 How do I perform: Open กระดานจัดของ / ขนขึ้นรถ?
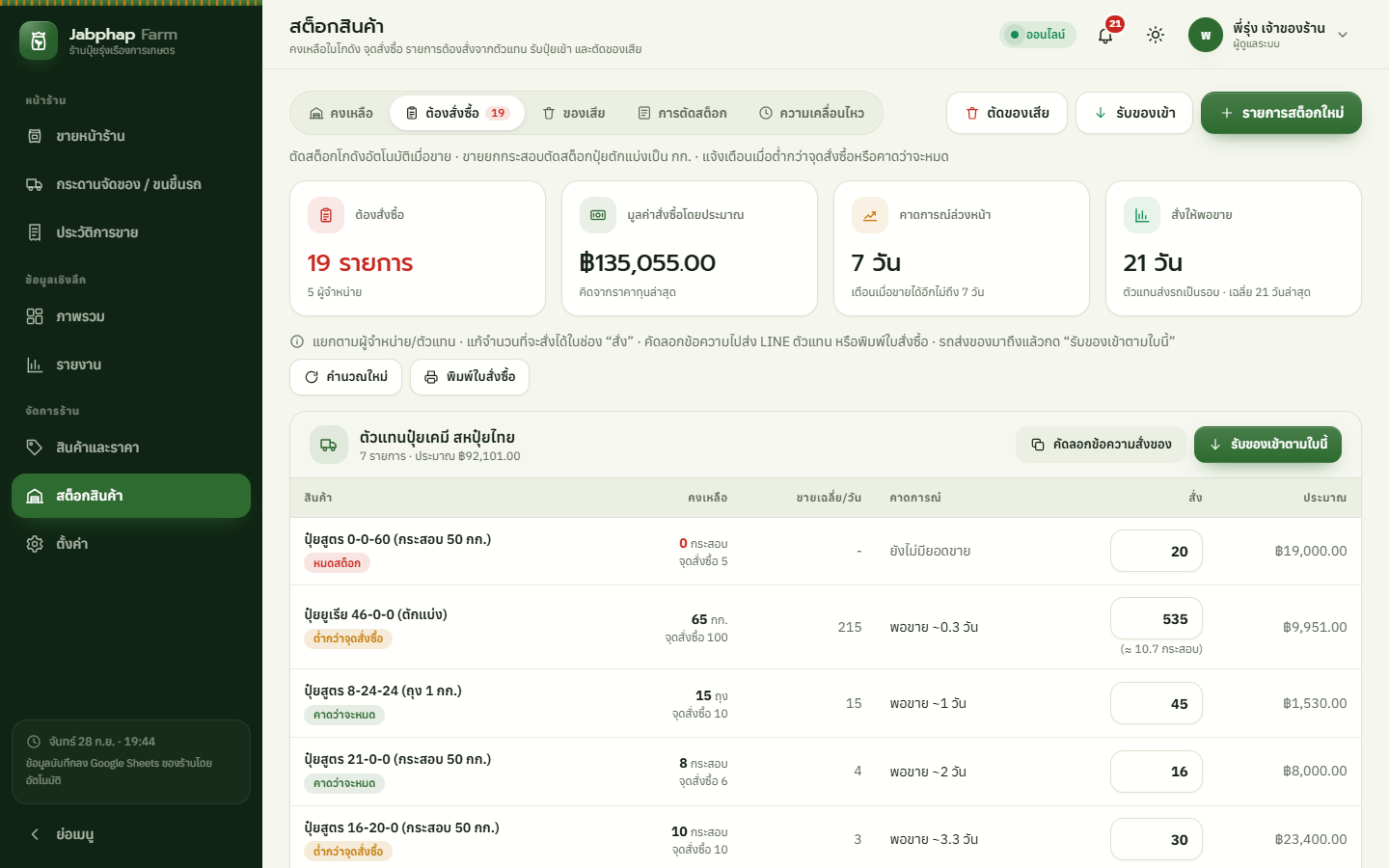tap(131, 184)
